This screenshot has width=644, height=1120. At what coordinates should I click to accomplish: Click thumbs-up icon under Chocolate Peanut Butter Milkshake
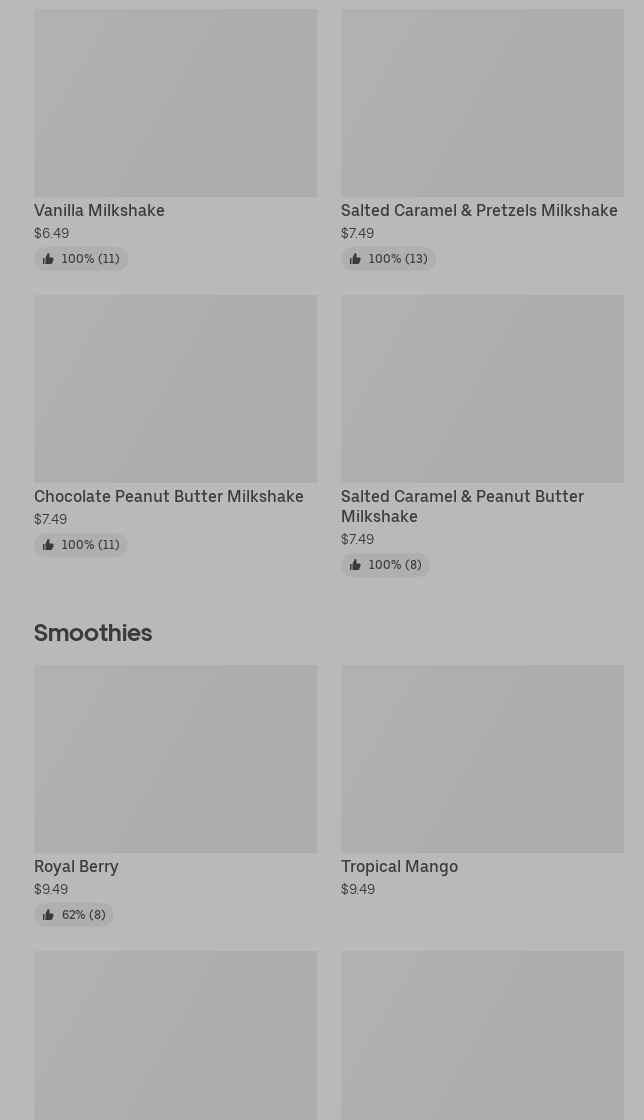(48, 545)
